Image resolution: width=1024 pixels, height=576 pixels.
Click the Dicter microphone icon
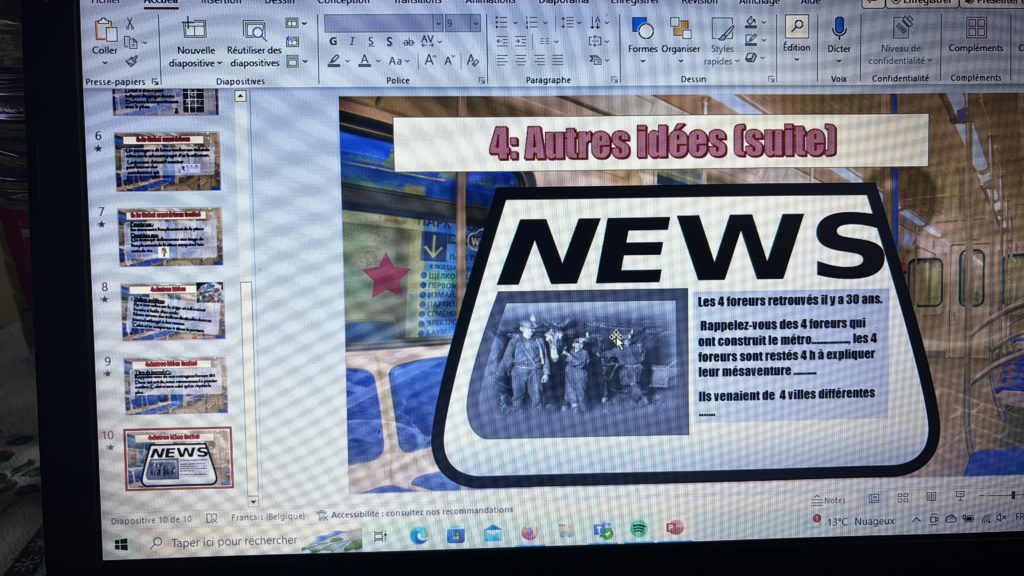tap(839, 29)
